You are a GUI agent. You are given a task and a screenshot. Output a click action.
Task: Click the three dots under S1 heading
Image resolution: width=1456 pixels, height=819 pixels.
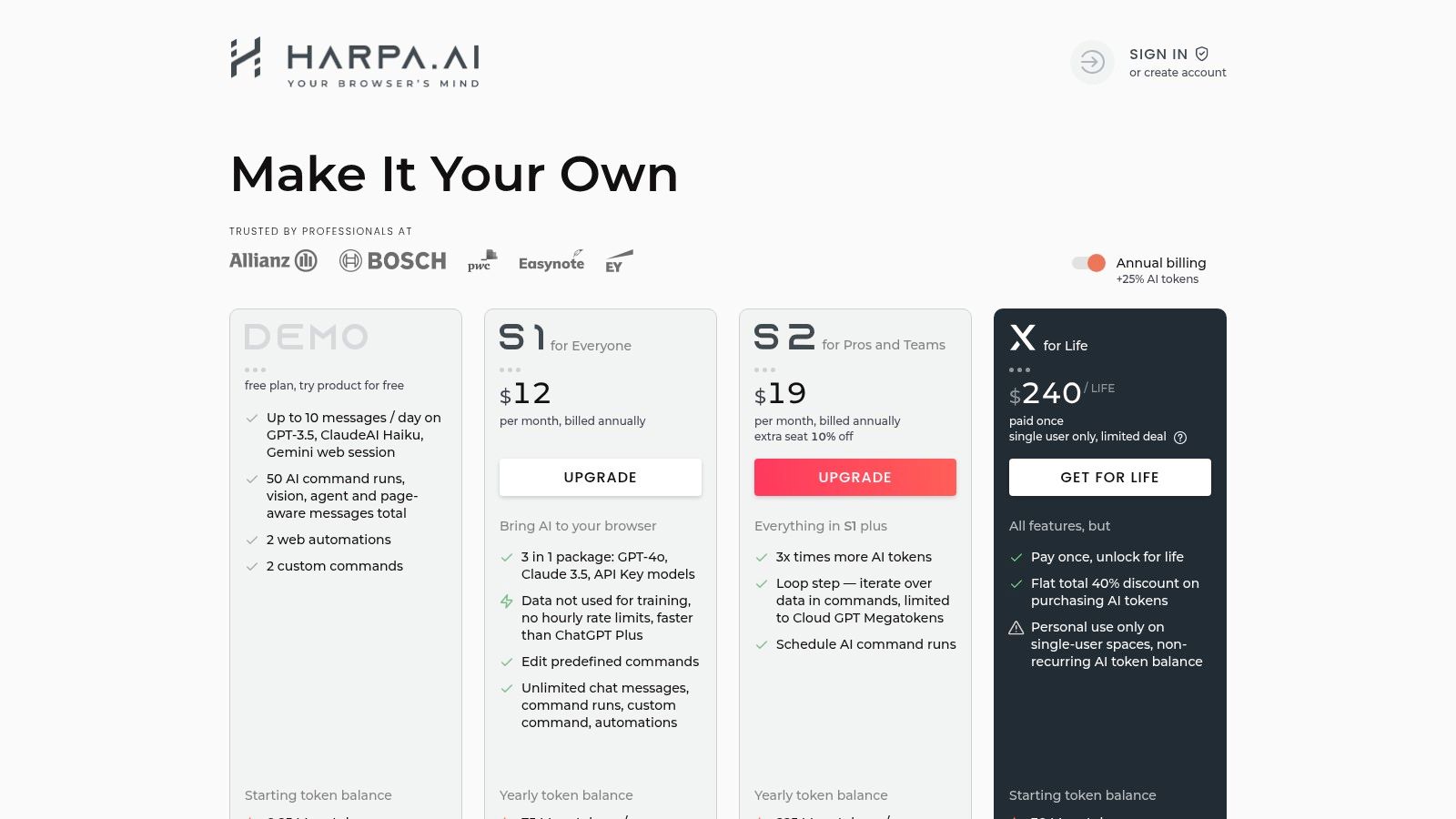(511, 370)
